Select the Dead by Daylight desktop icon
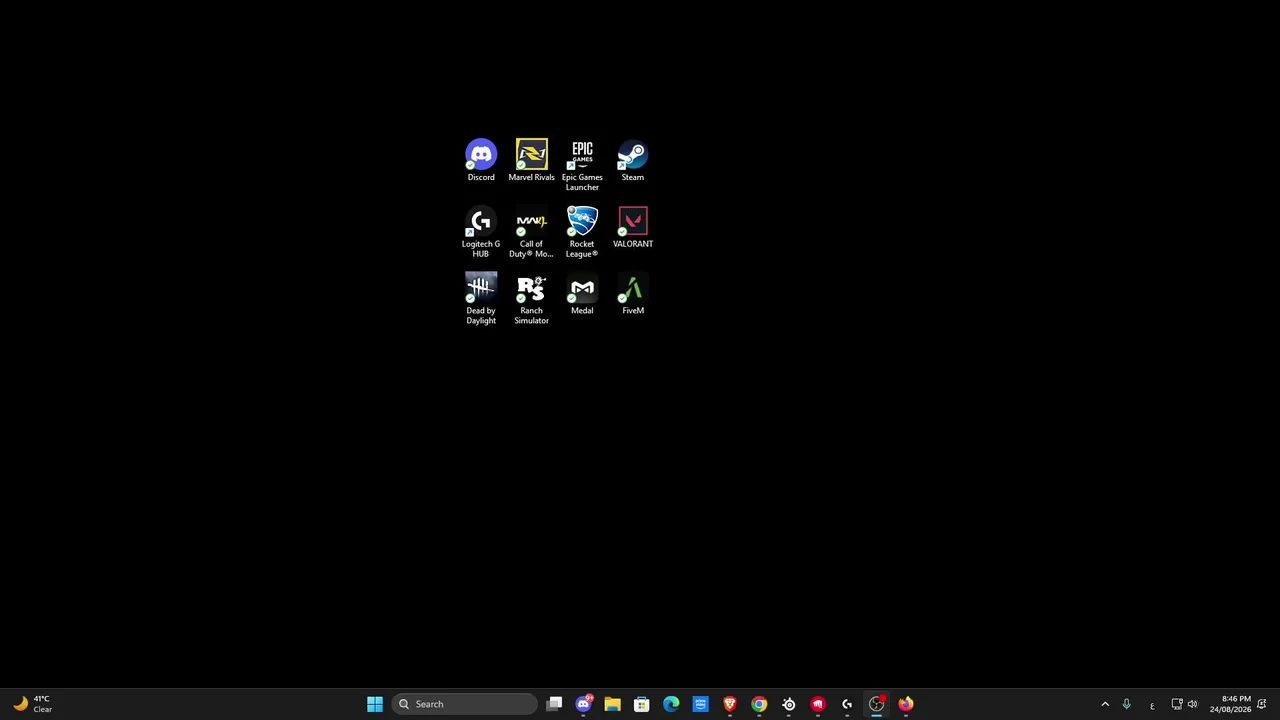1280x720 pixels. tap(481, 299)
